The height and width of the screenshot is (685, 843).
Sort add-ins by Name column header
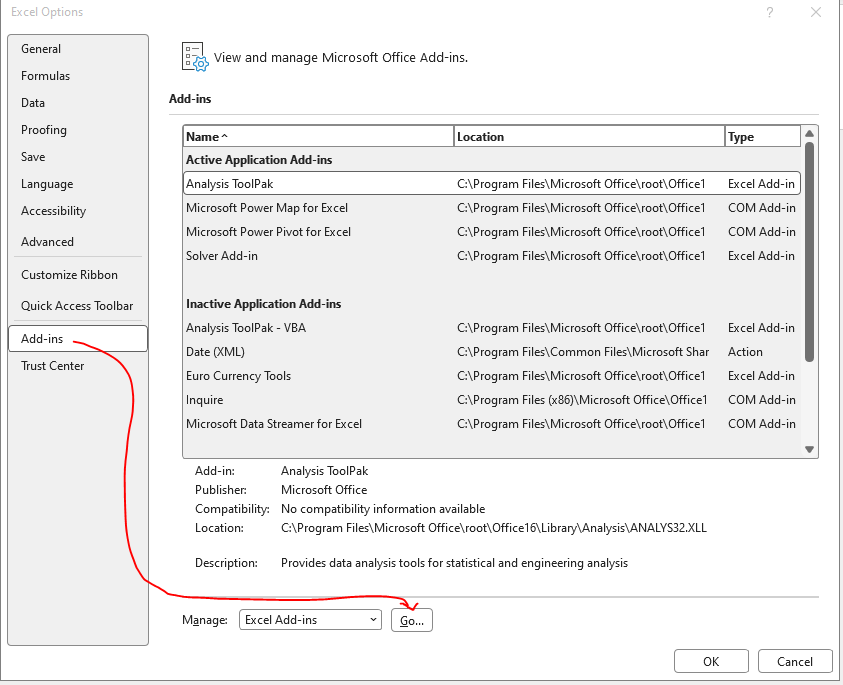point(318,137)
